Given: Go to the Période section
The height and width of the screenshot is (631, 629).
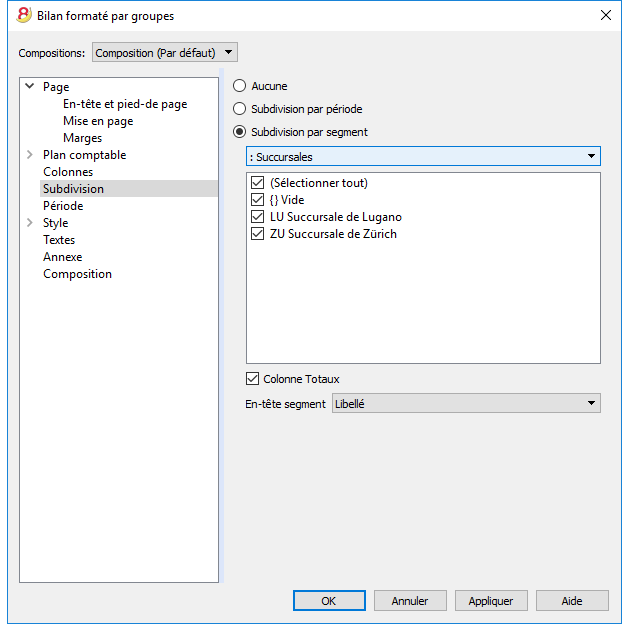Looking at the screenshot, I should pyautogui.click(x=63, y=206).
